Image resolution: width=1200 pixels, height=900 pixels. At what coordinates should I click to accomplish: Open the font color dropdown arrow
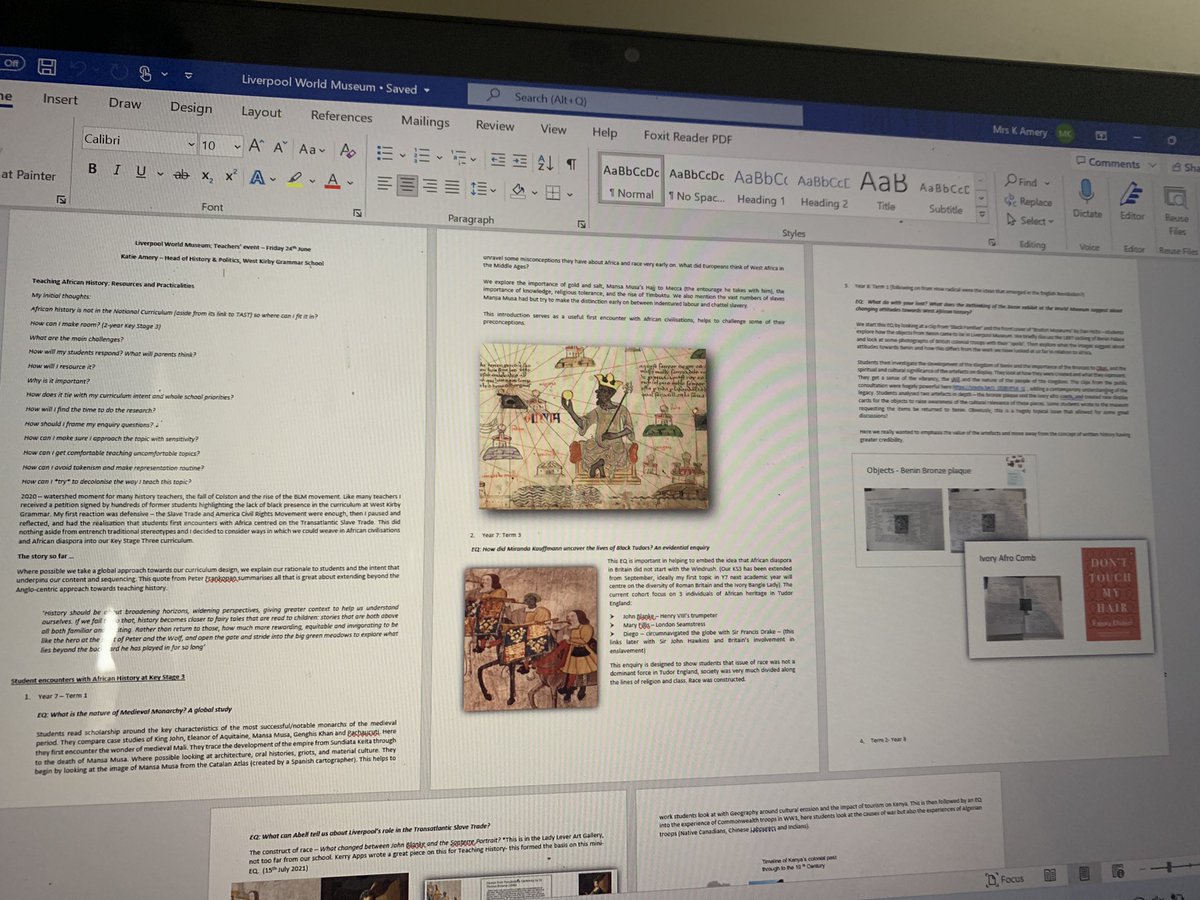point(351,185)
